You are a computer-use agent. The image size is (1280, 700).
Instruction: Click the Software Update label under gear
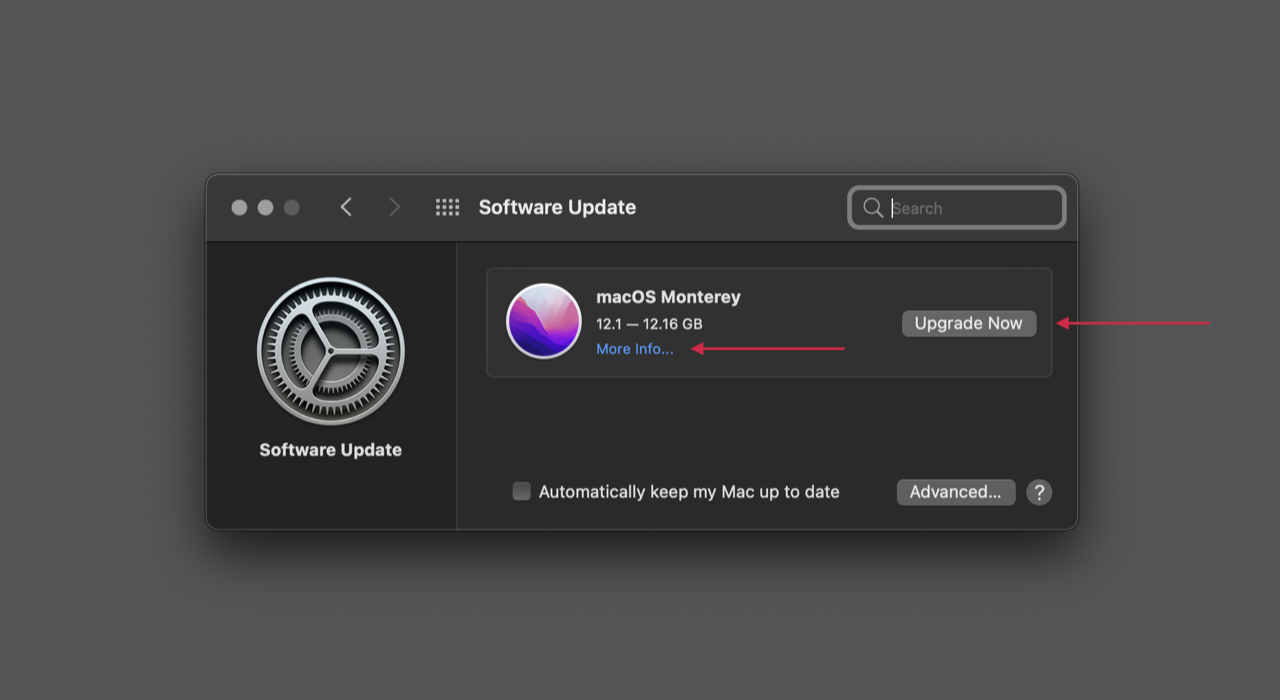point(331,450)
